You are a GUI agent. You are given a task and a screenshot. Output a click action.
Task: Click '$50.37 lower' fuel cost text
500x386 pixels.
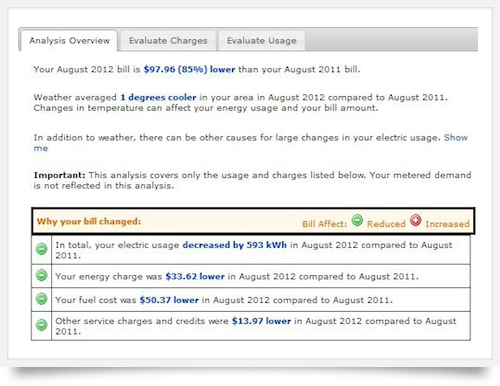[x=169, y=300]
